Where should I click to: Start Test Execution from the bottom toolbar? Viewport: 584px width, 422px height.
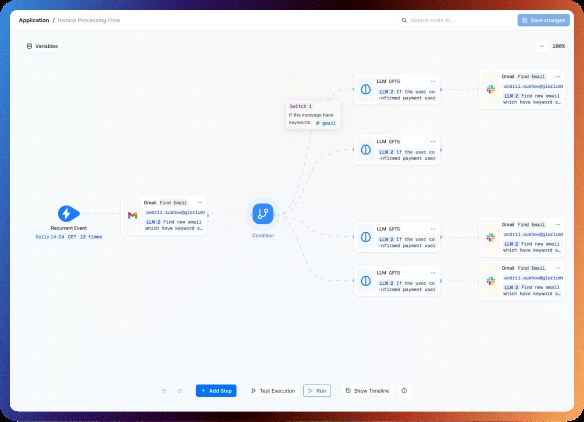[x=273, y=391]
